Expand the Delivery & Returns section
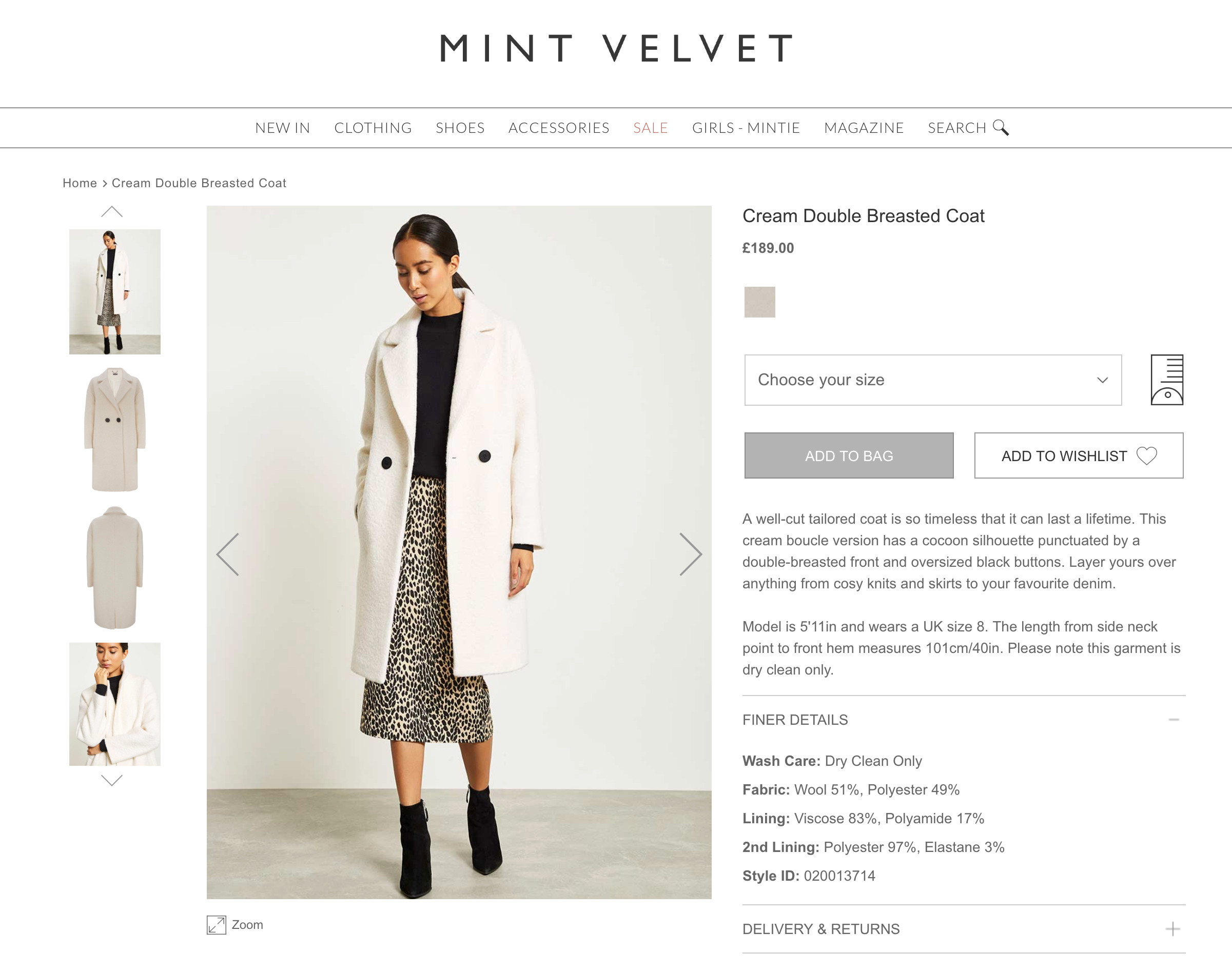Image resolution: width=1232 pixels, height=972 pixels. [x=1172, y=929]
